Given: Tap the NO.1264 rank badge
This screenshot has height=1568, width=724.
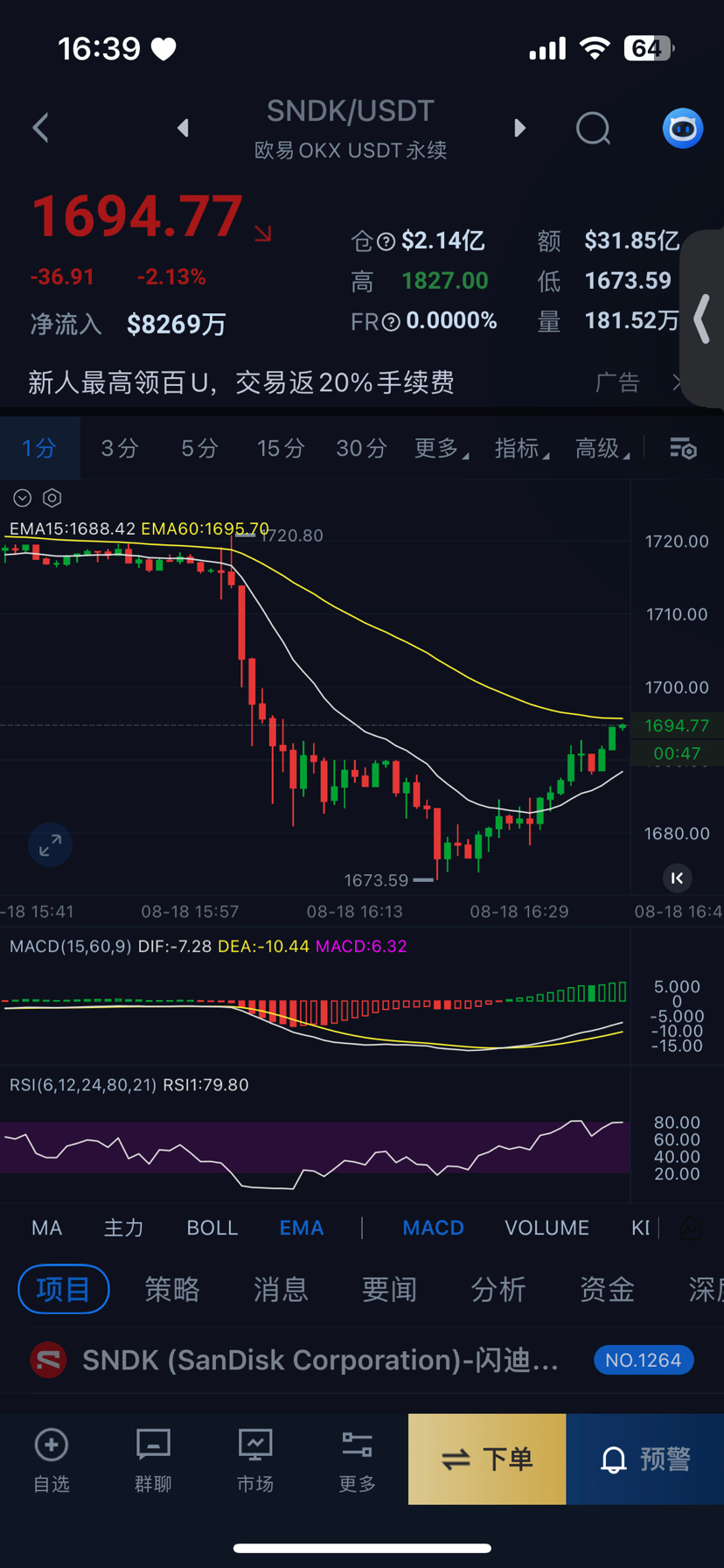Looking at the screenshot, I should click(644, 1360).
